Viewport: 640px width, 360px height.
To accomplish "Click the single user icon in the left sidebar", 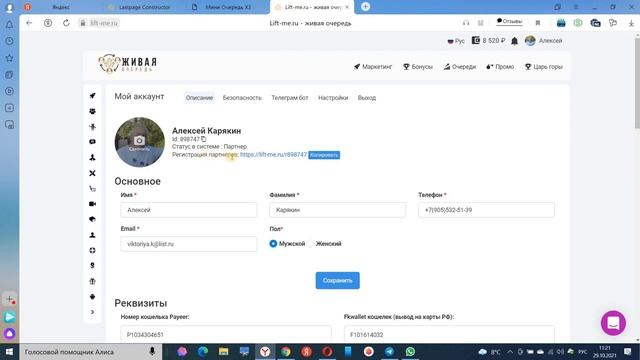I will coord(93,235).
